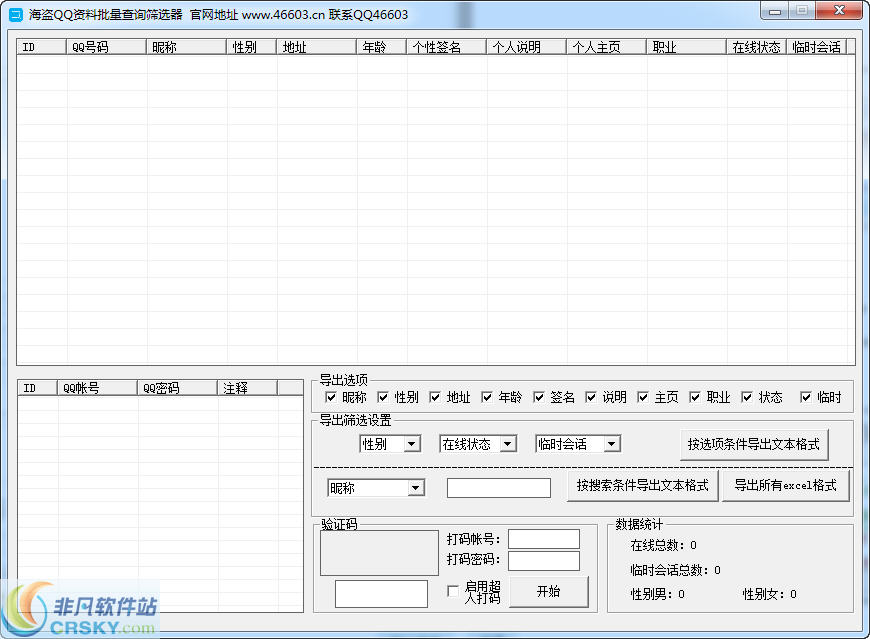This screenshot has height=639, width=870.
Task: Click the 临时会话 column header
Action: (x=817, y=47)
